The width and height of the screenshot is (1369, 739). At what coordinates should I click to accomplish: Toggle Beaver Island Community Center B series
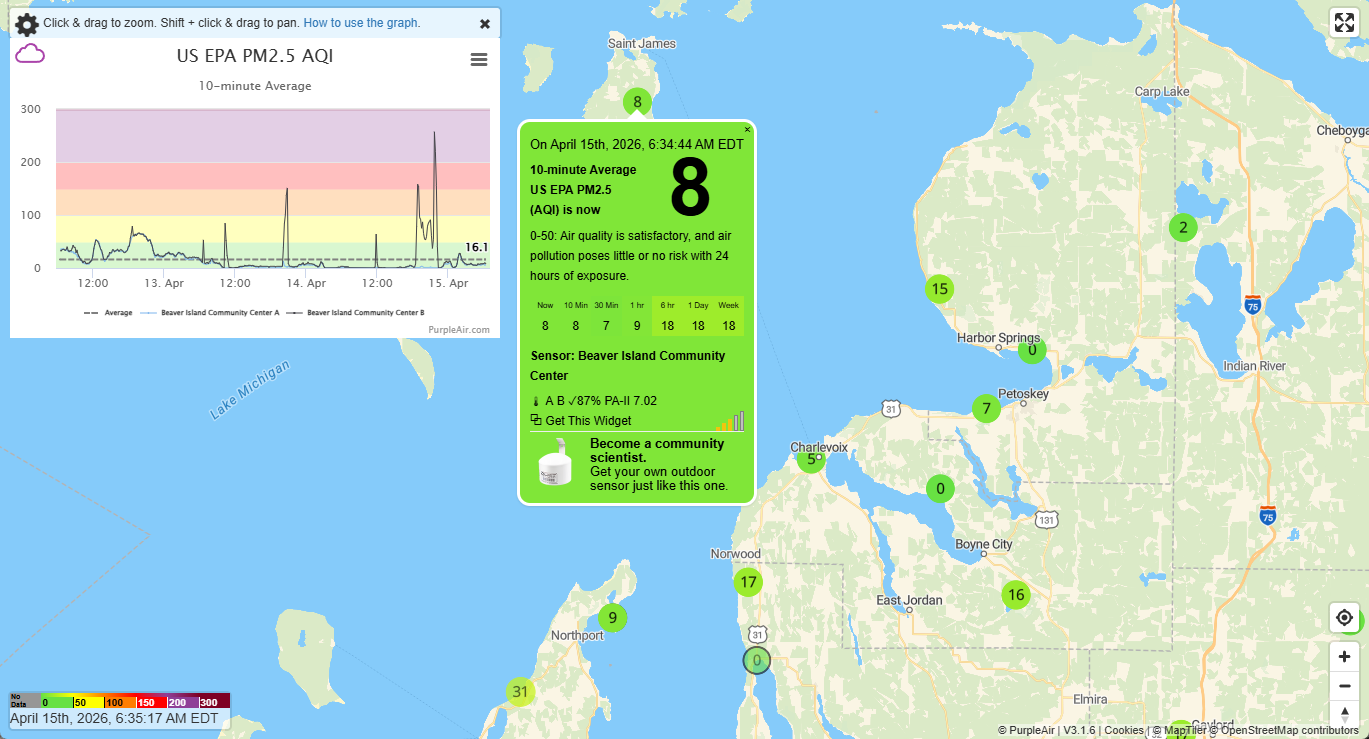359,313
